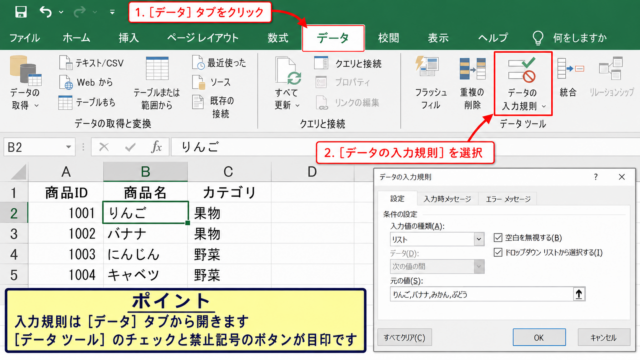
Task: Click the すべて更新 refresh icon
Action: point(287,71)
